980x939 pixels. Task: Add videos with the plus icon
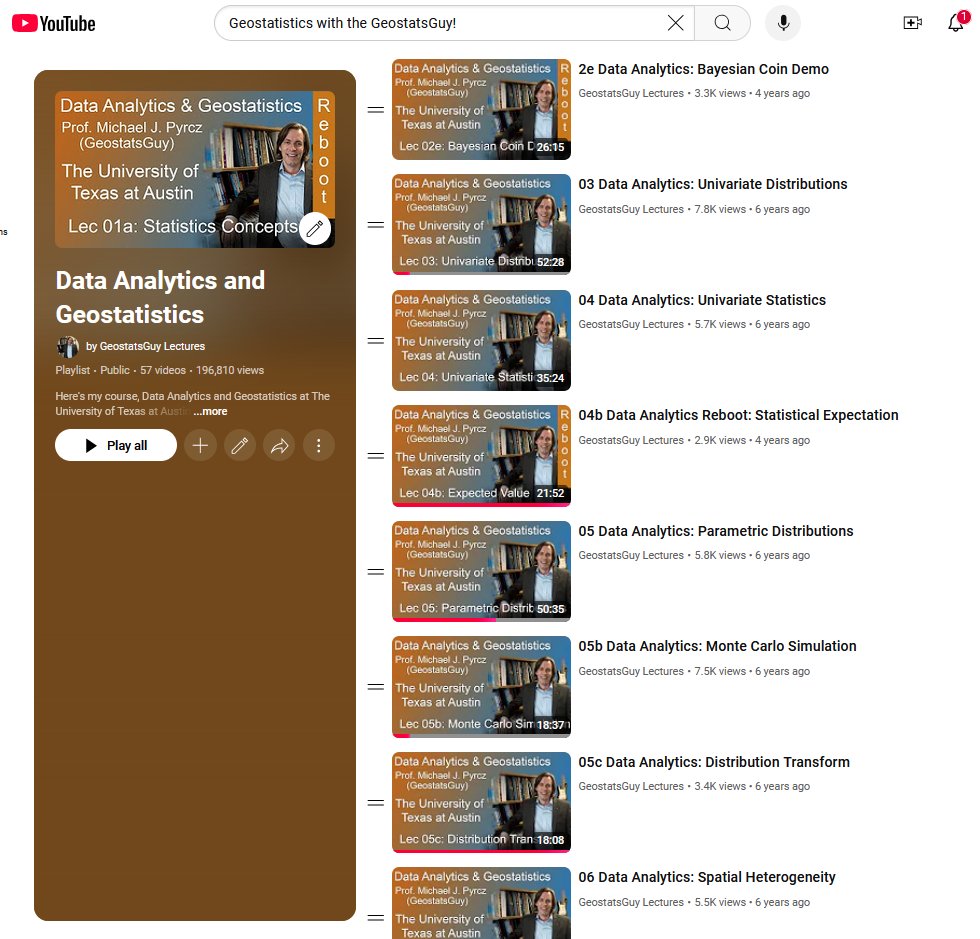201,445
